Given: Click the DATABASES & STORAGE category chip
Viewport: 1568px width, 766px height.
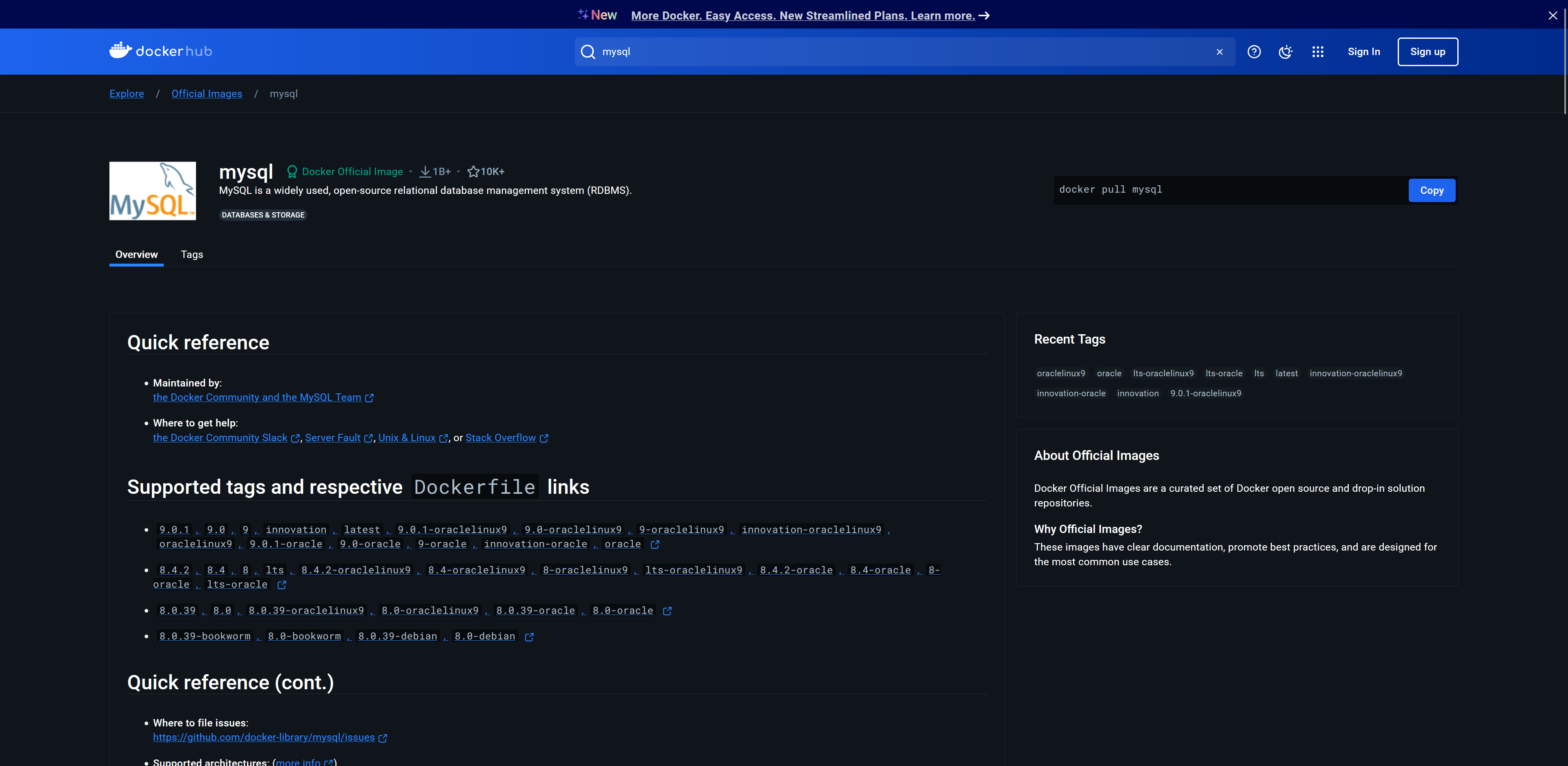Looking at the screenshot, I should pyautogui.click(x=263, y=215).
